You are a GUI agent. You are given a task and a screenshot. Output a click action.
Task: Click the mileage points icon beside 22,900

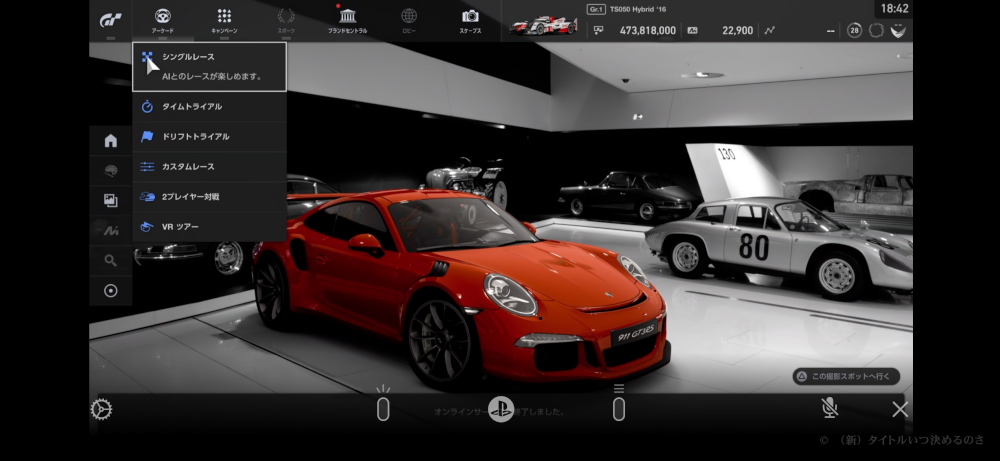[x=693, y=30]
